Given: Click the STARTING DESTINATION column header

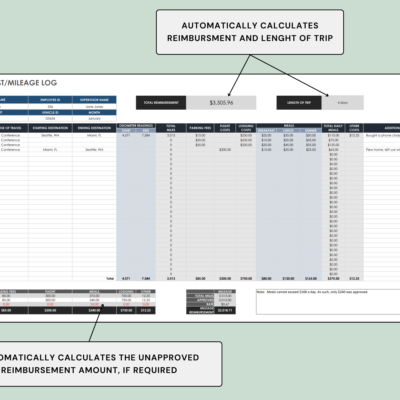Looking at the screenshot, I should coord(50,128).
